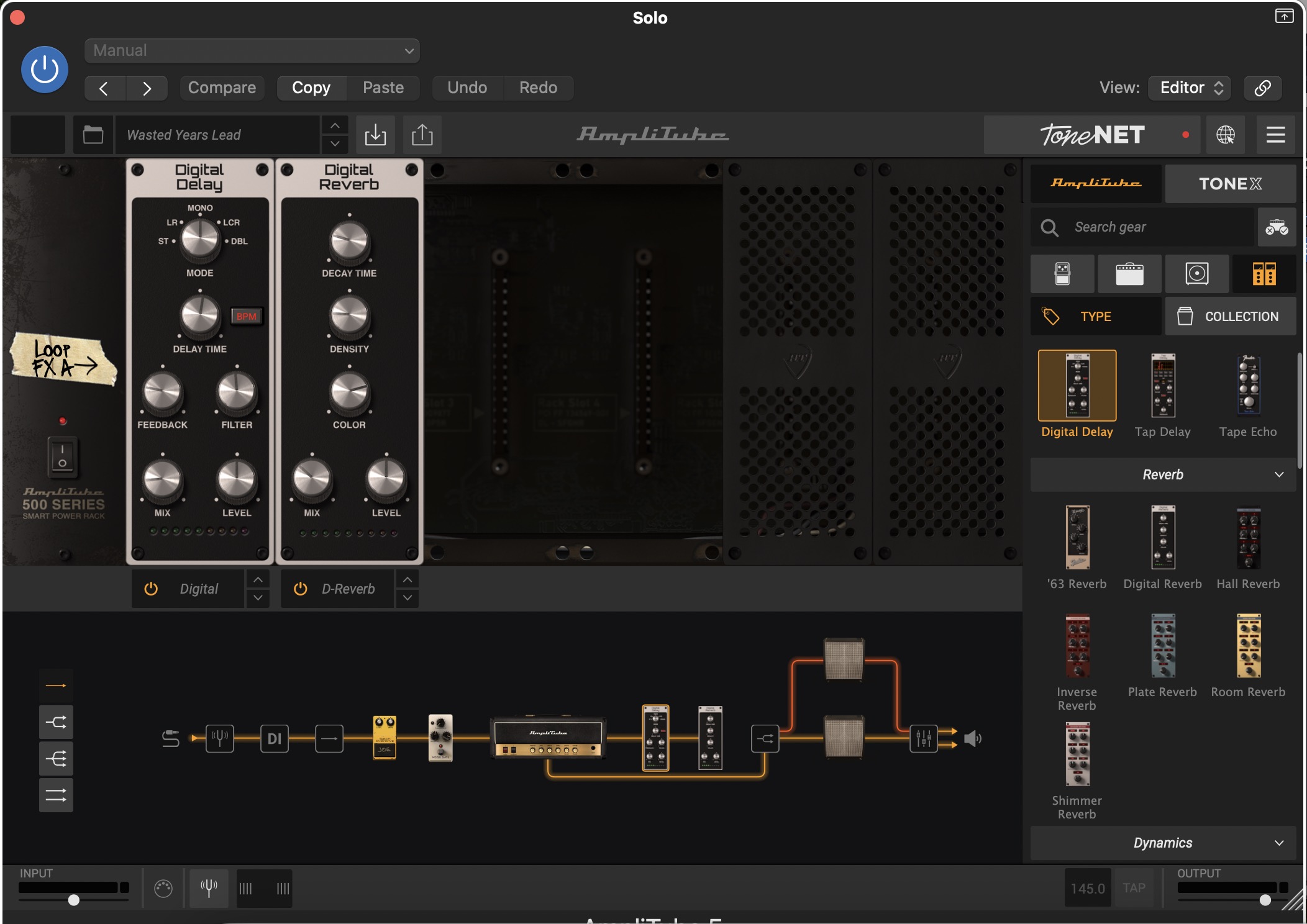Go to previous setting with left arrow
Screen dimensions: 1307x924
pyautogui.click(x=104, y=88)
